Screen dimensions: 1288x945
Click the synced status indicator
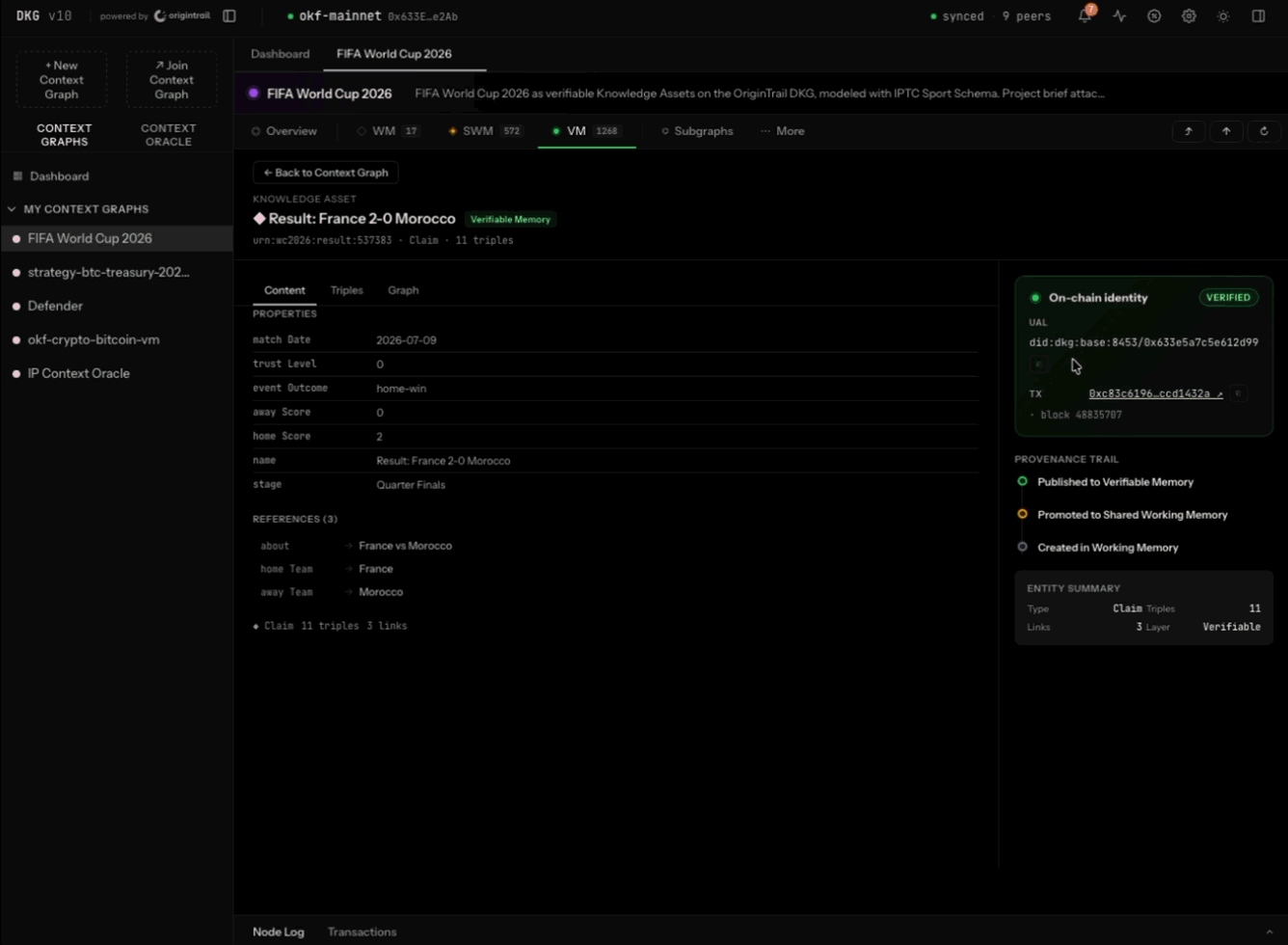957,16
